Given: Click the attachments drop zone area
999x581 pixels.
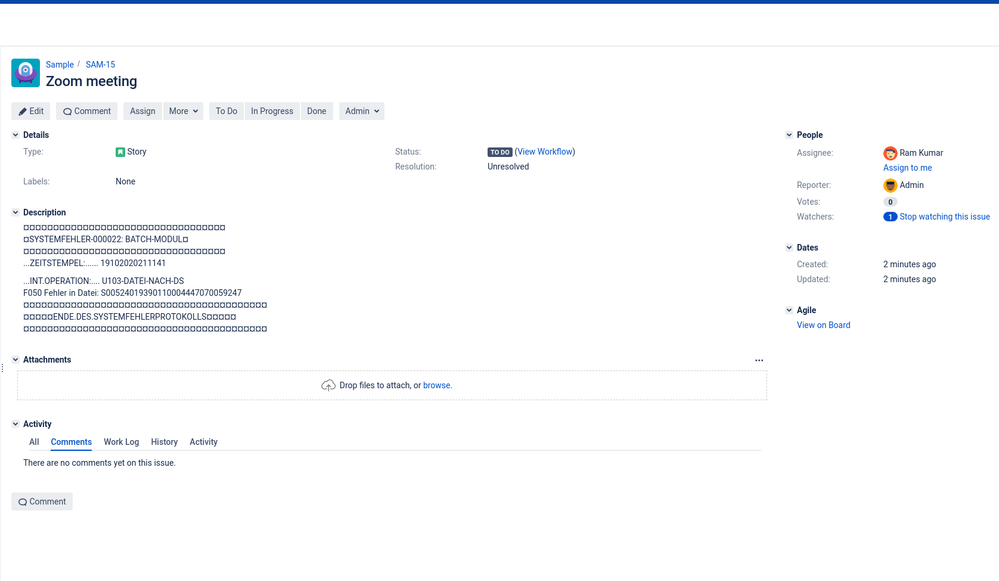Looking at the screenshot, I should [x=392, y=385].
